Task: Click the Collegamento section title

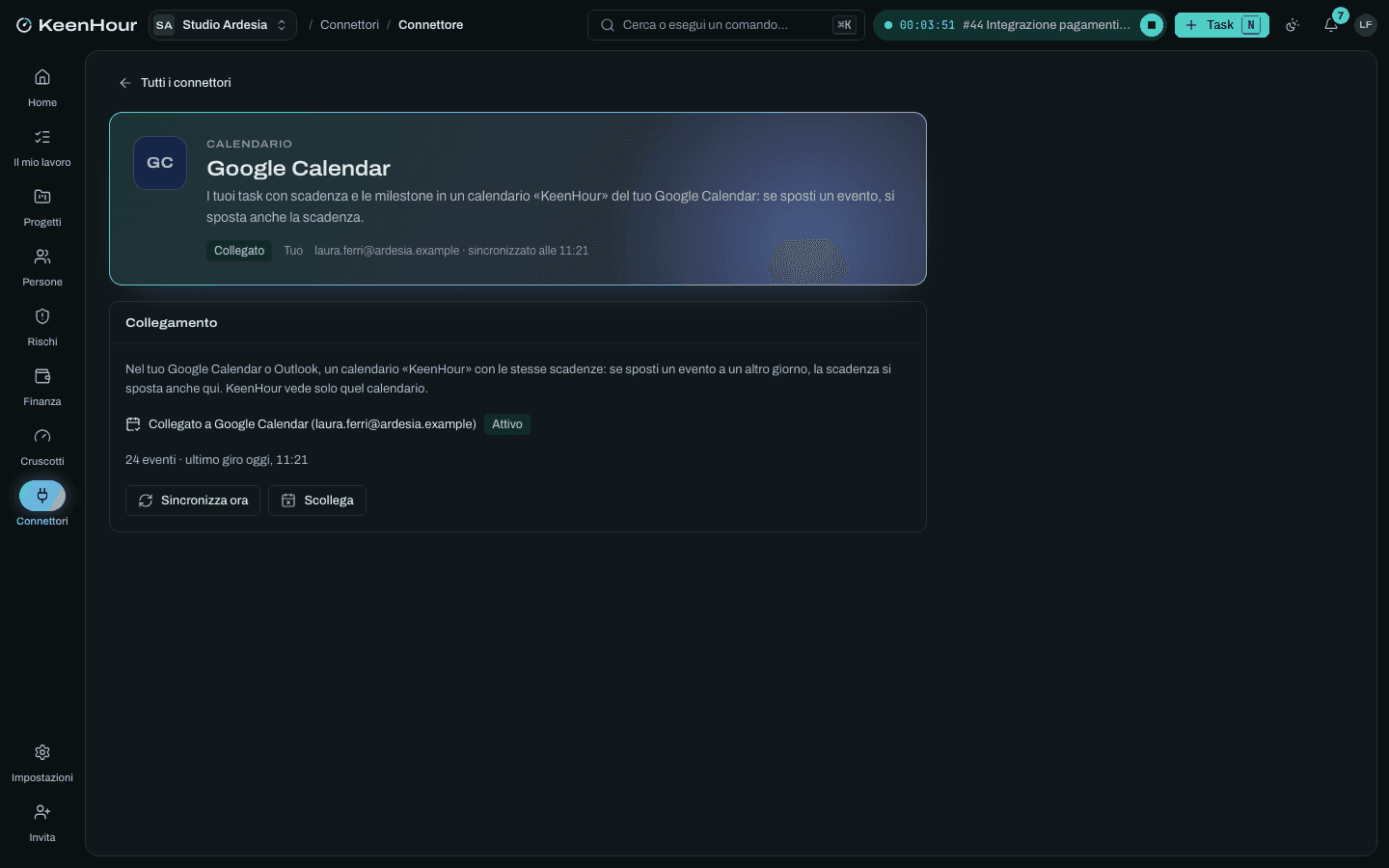Action: click(172, 323)
